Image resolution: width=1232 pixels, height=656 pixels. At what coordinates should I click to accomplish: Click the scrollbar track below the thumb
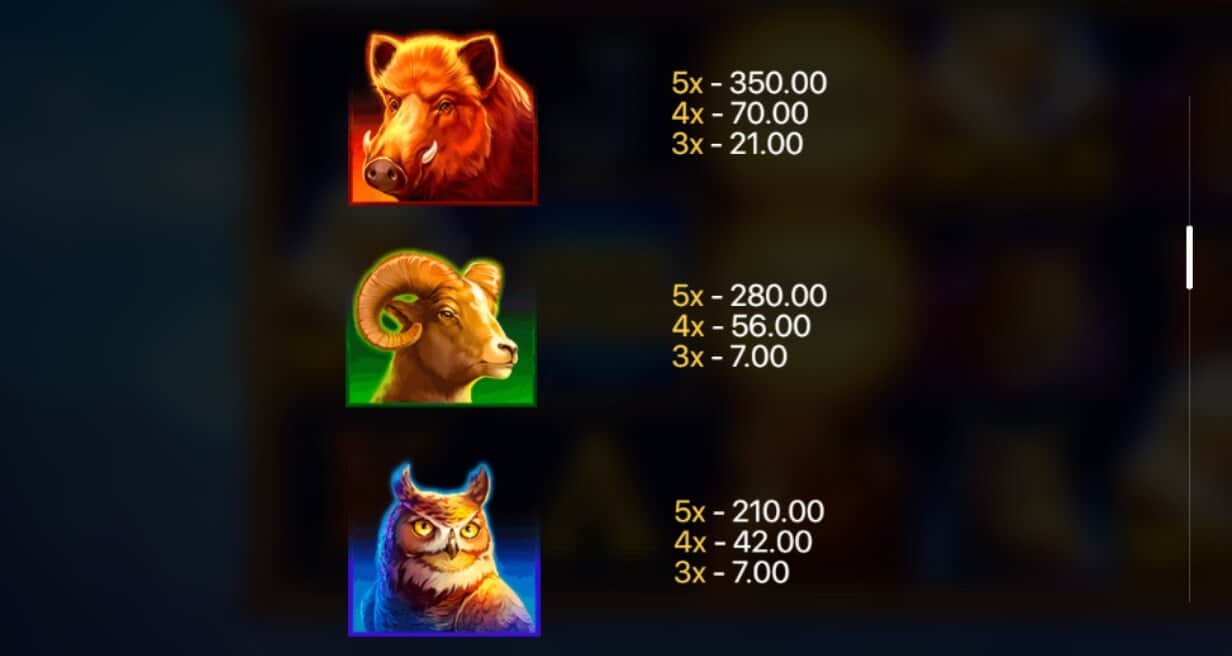pyautogui.click(x=1189, y=445)
